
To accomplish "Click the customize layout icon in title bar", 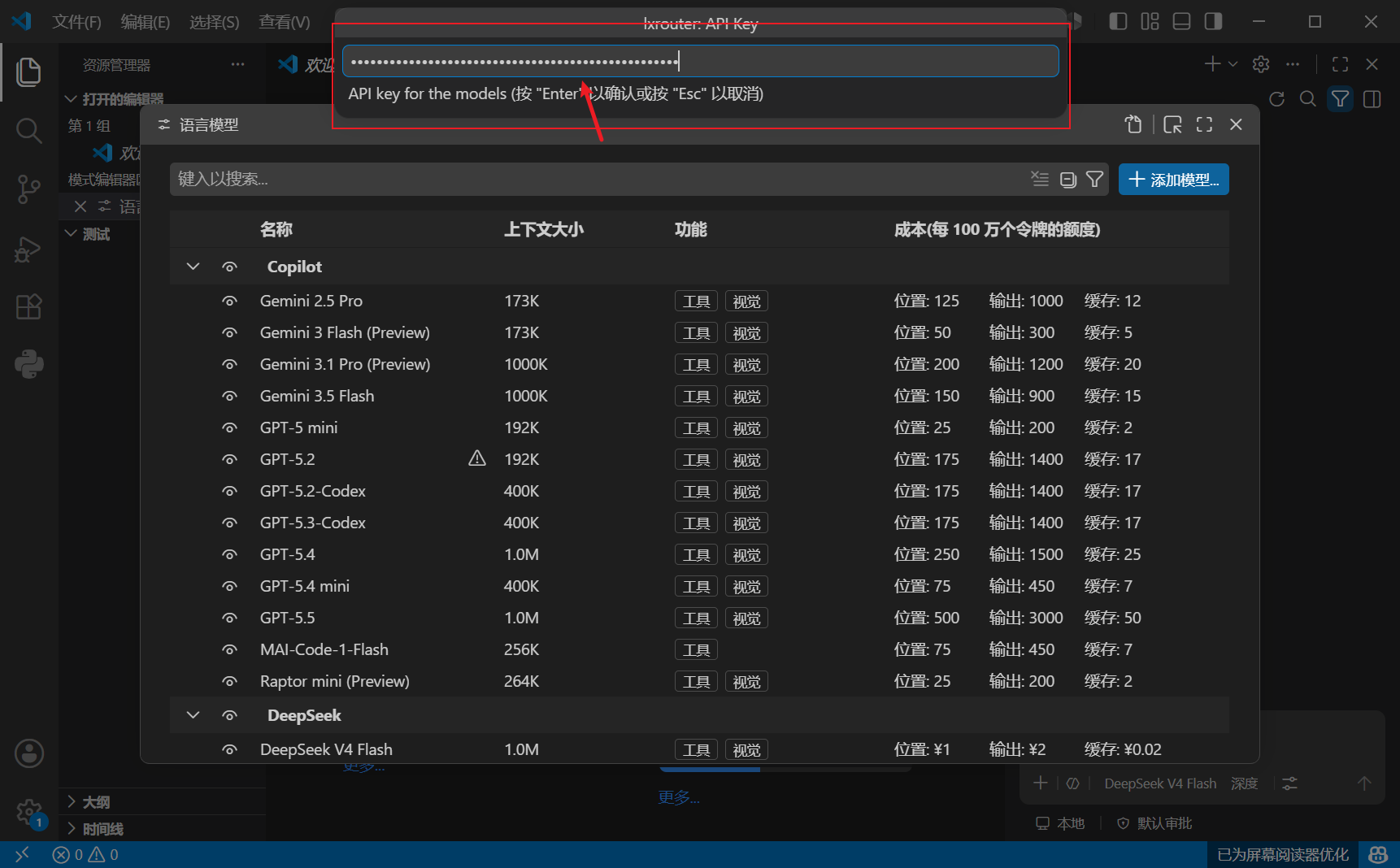I will pos(1150,21).
